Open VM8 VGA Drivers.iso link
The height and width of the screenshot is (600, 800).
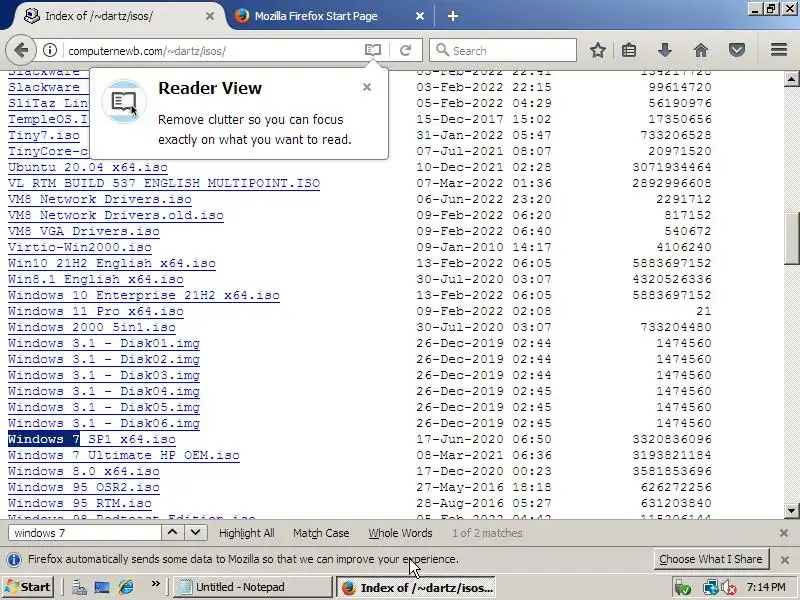tap(84, 231)
